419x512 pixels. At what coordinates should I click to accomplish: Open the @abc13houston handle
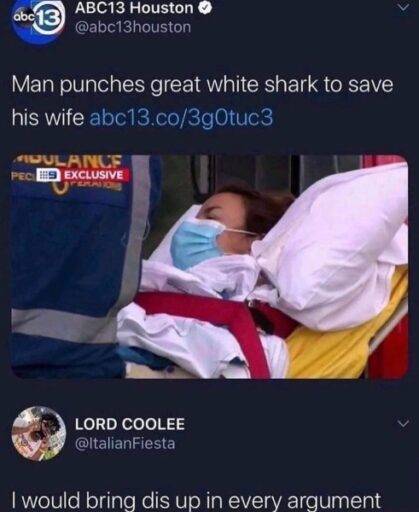133,27
